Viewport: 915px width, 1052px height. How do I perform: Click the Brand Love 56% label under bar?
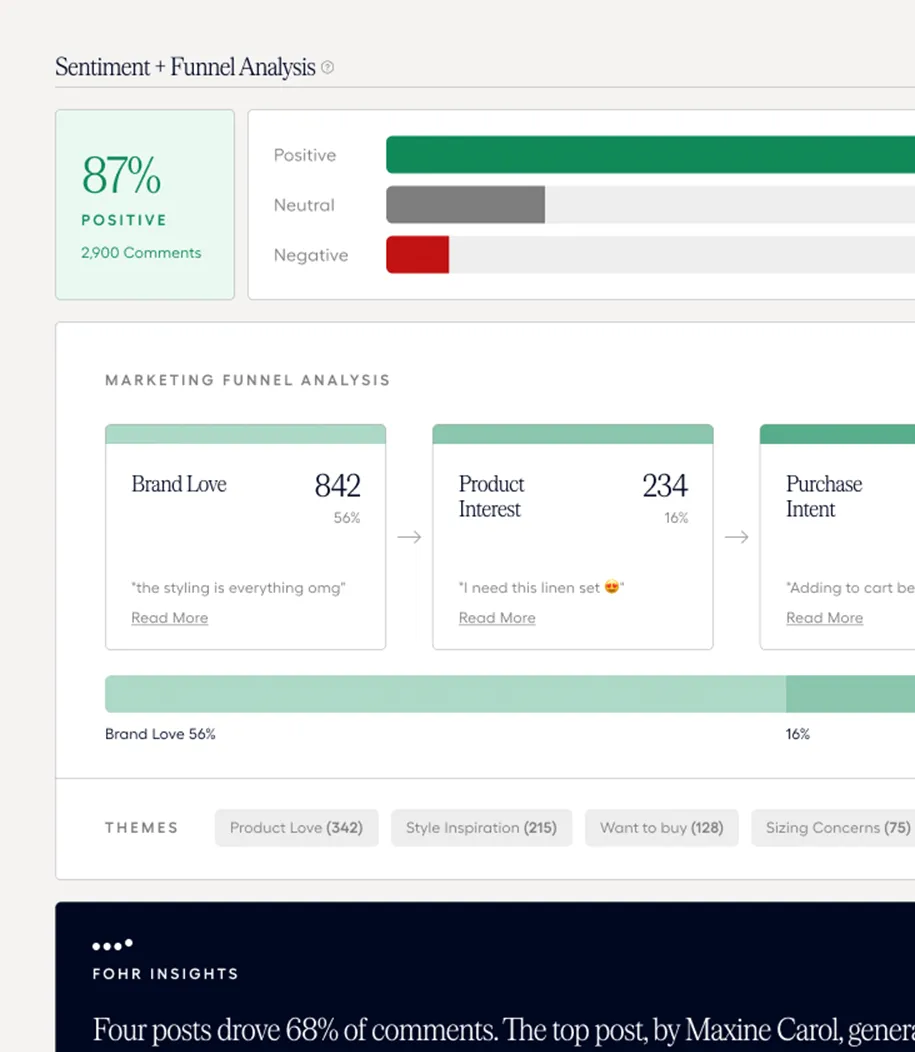coord(160,734)
